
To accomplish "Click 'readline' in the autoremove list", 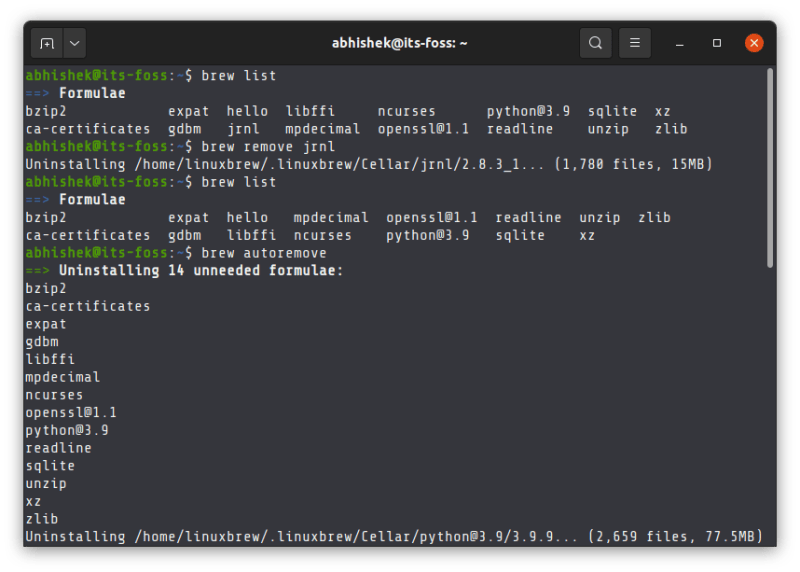I will pos(58,448).
